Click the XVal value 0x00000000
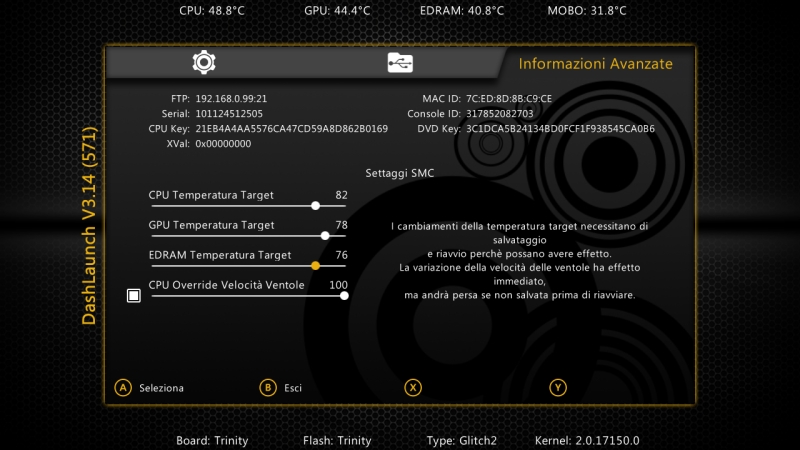This screenshot has height=450, width=800. [x=223, y=144]
